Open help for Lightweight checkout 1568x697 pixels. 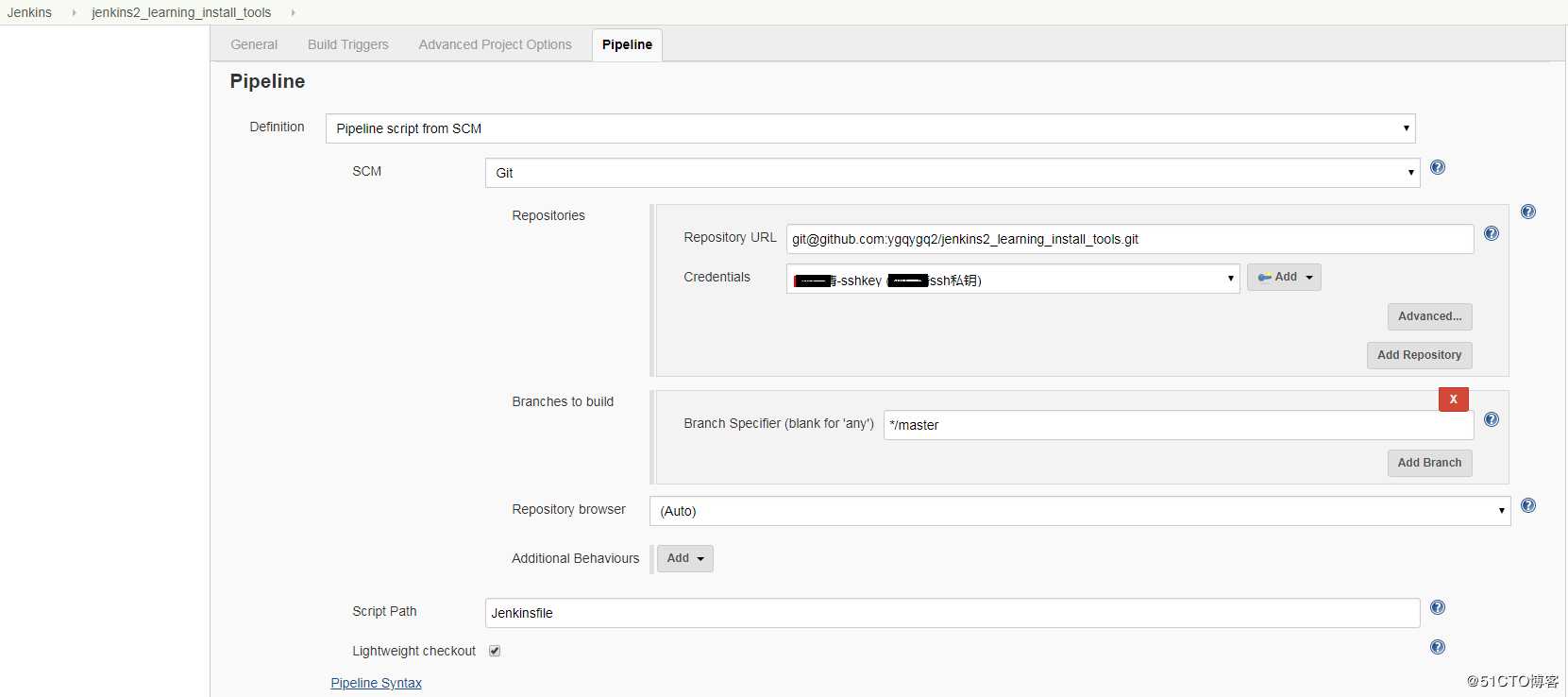1437,647
